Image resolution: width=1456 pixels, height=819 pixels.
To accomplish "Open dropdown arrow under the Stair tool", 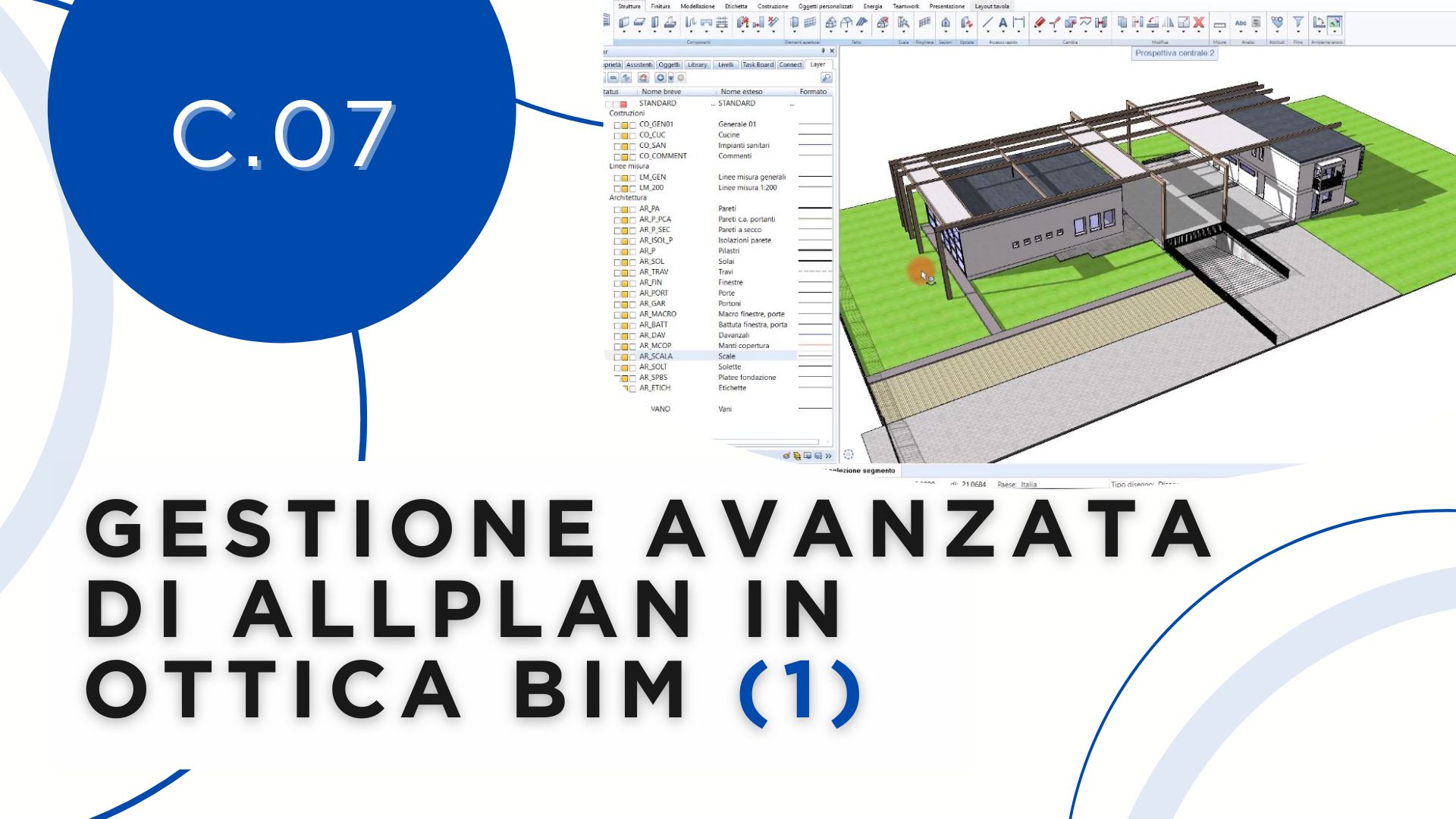I will point(903,32).
